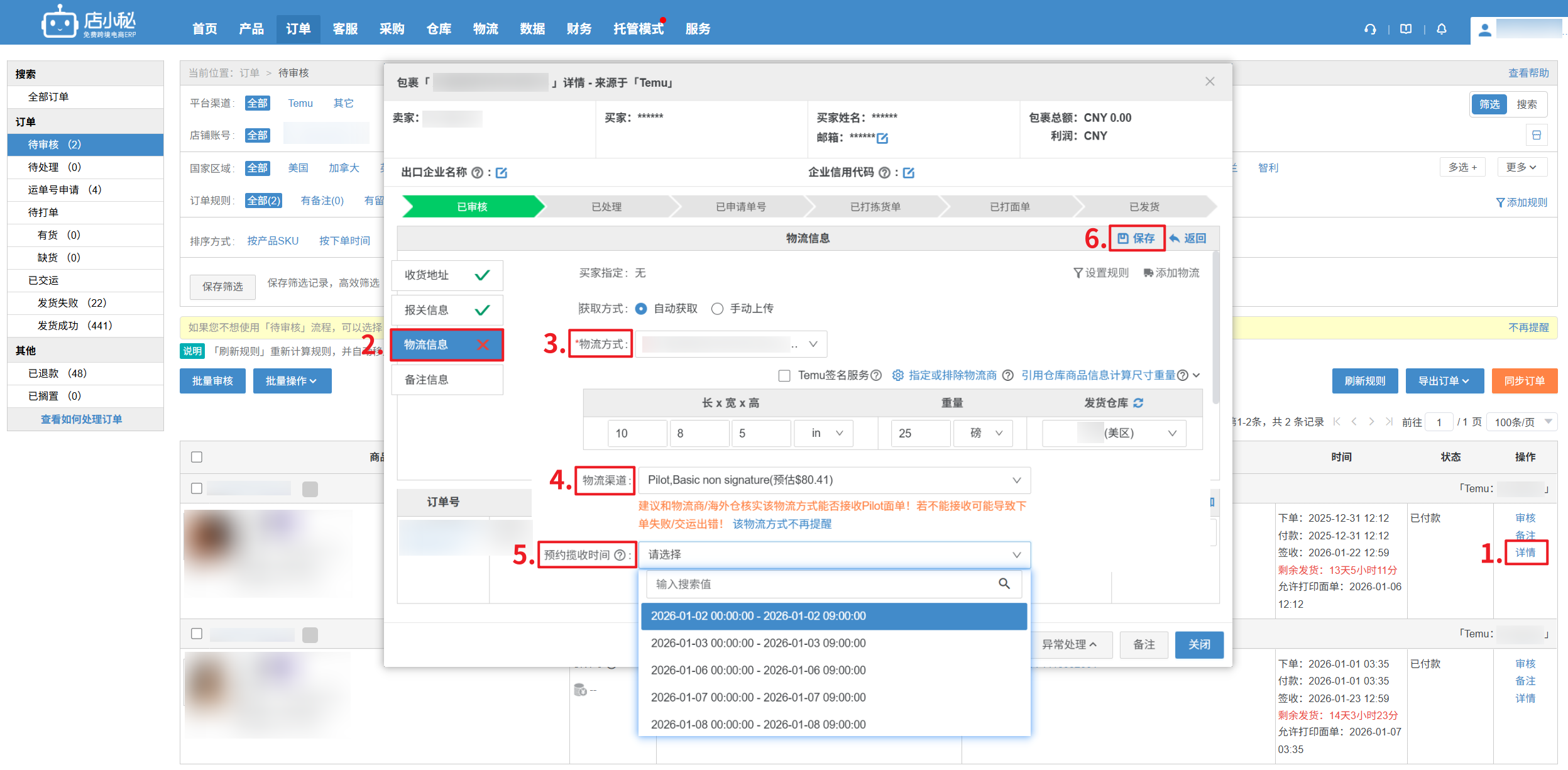
Task: Select the 2026-01-03 pickup time slot
Action: tap(758, 643)
